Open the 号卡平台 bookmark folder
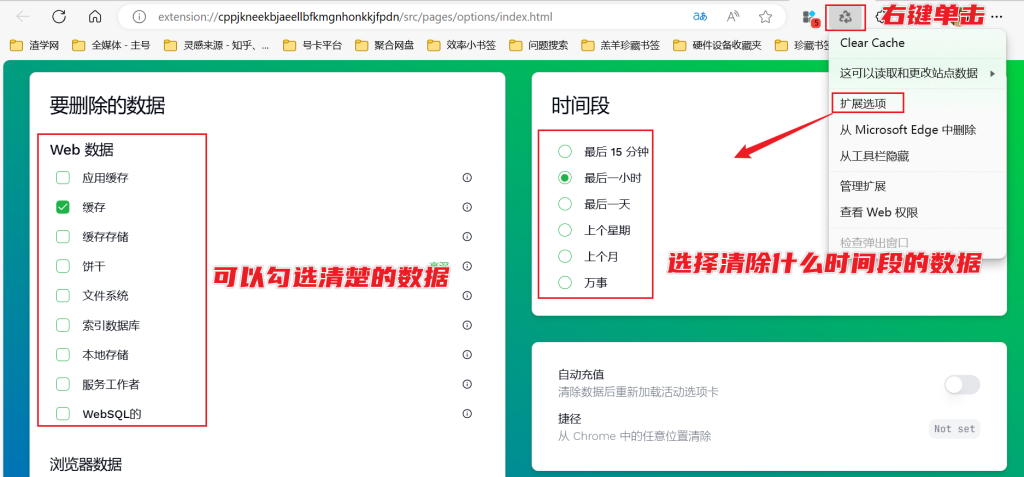The width and height of the screenshot is (1024, 477). coord(312,46)
